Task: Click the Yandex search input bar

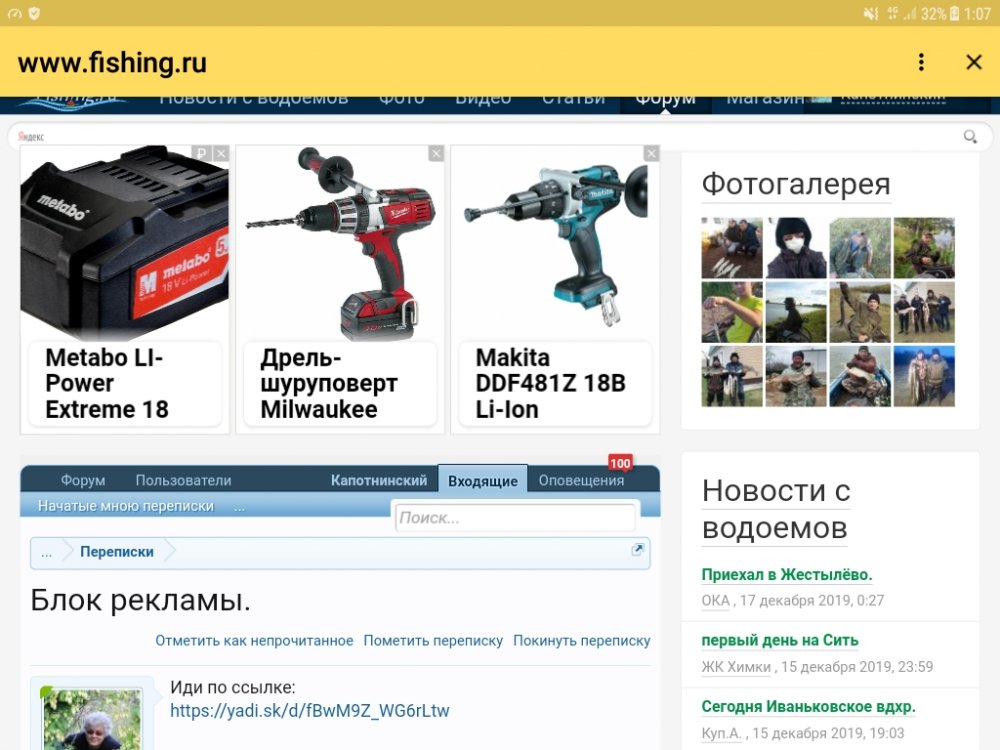Action: (499, 136)
